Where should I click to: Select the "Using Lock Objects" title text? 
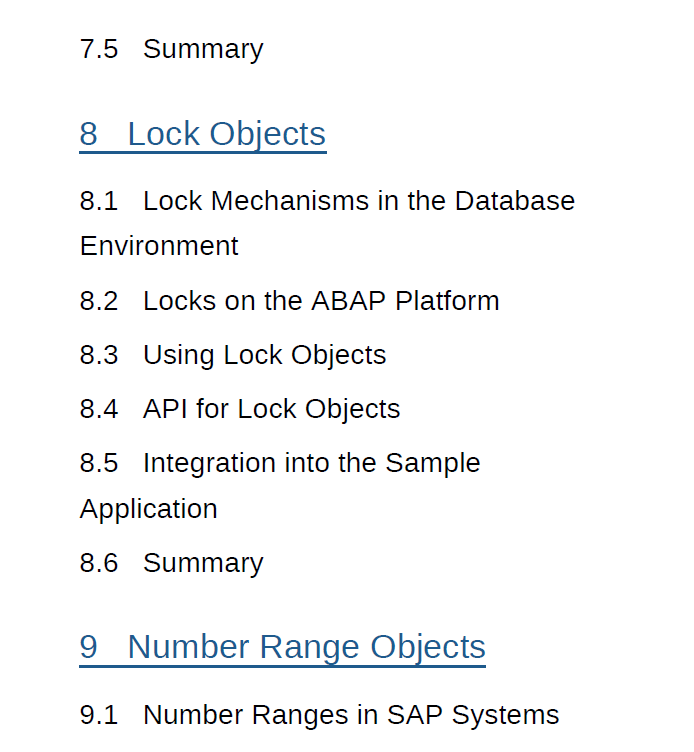264,355
